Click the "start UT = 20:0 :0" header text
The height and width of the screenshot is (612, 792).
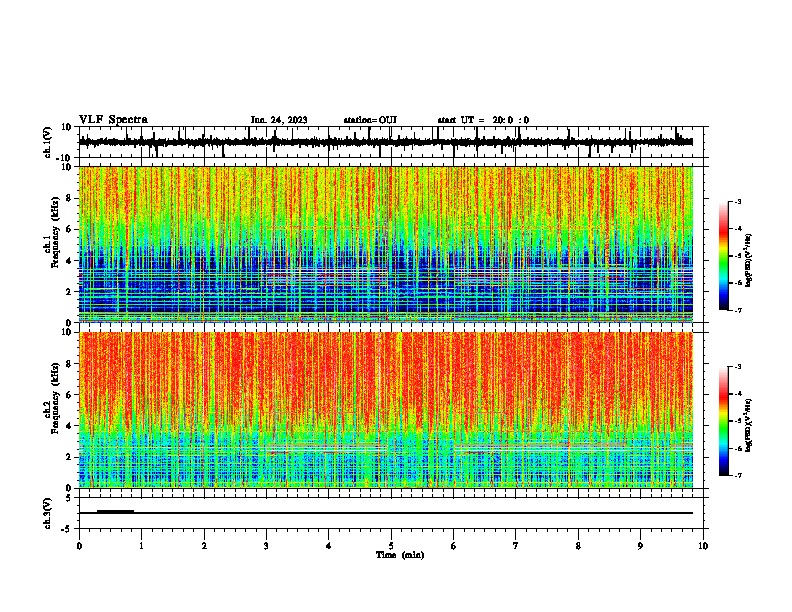click(x=483, y=120)
